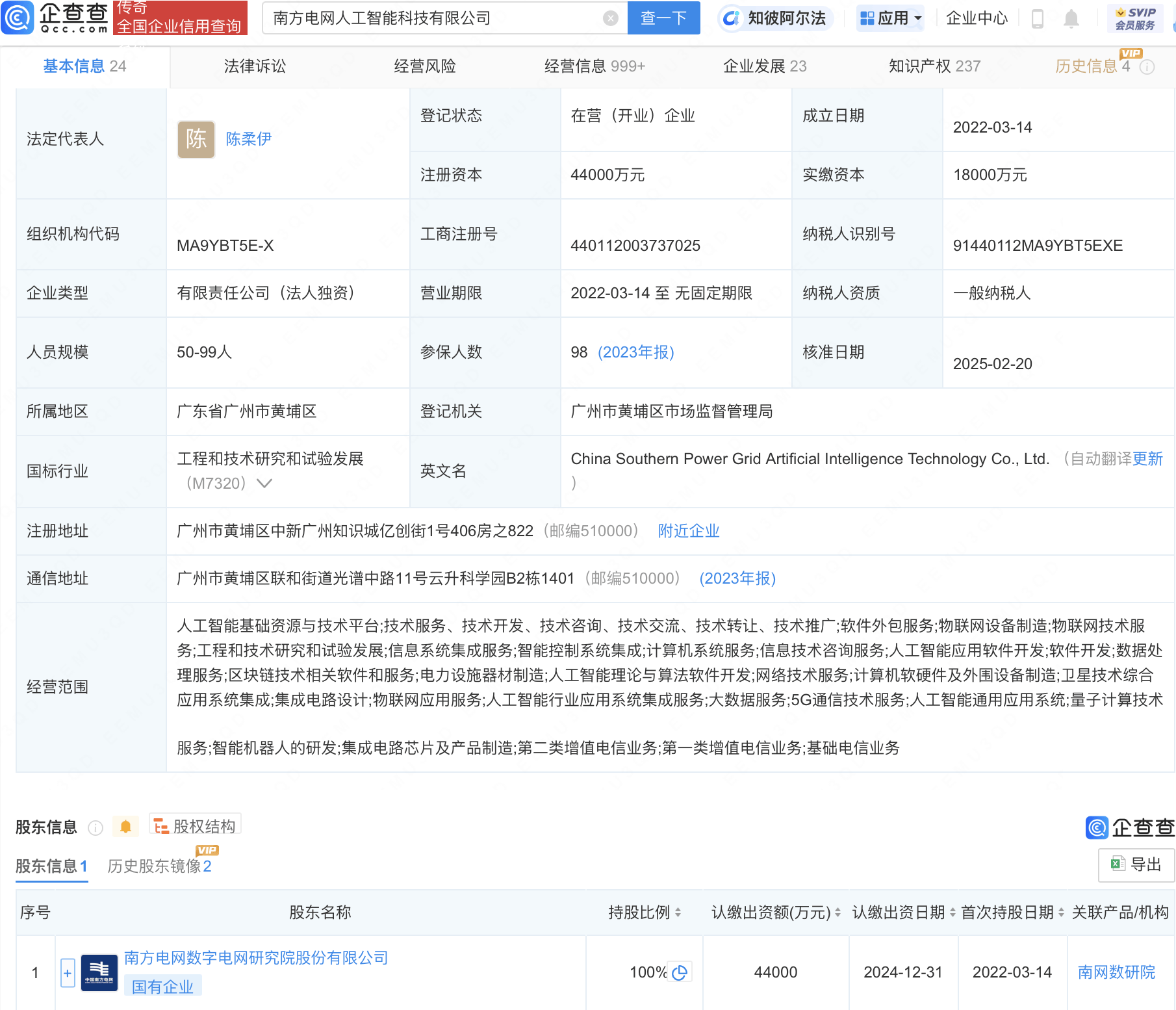Open notifications bell in header
Viewport: 1176px width, 1010px height.
pos(1071,19)
